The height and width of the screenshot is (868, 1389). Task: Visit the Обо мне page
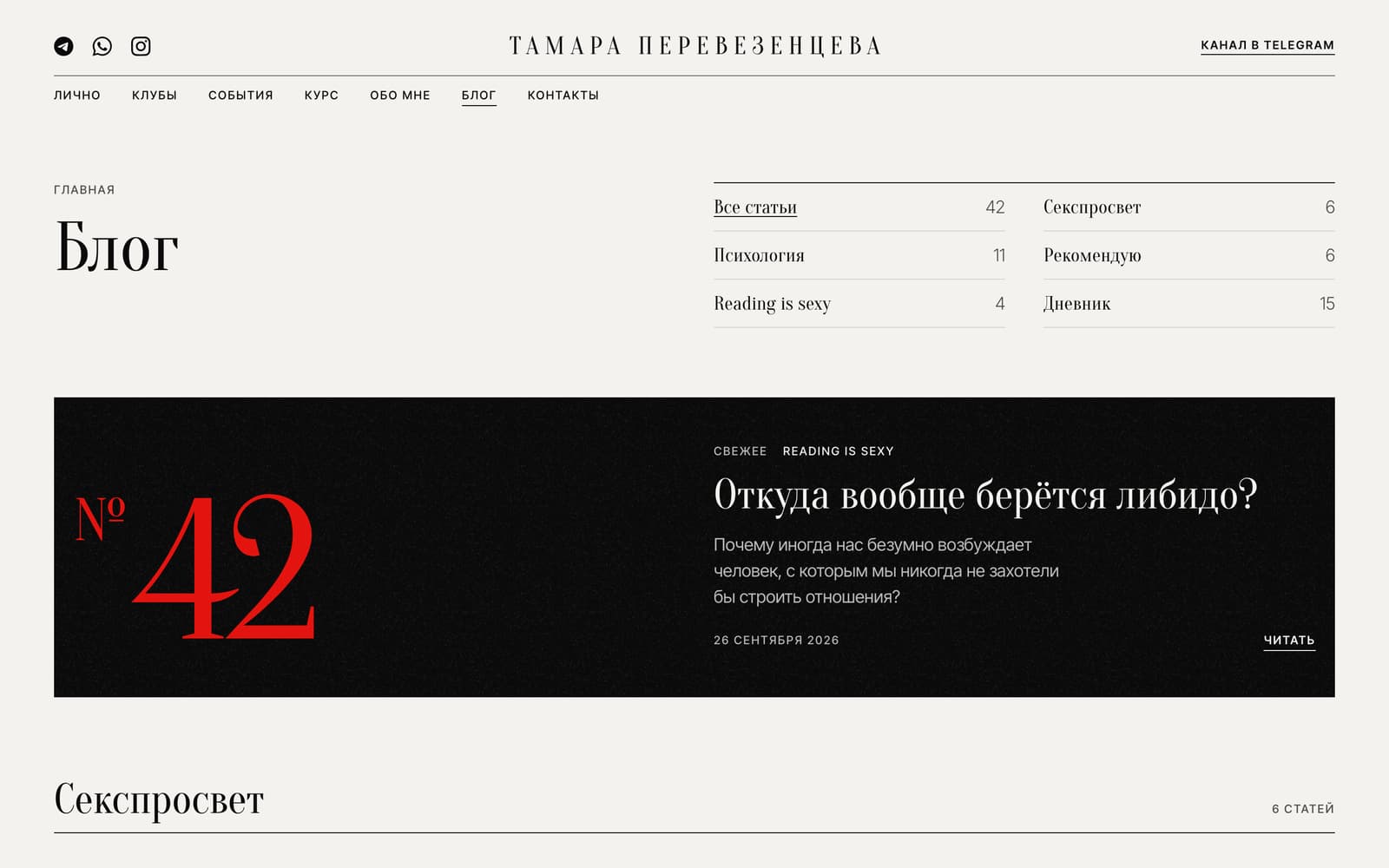(400, 95)
